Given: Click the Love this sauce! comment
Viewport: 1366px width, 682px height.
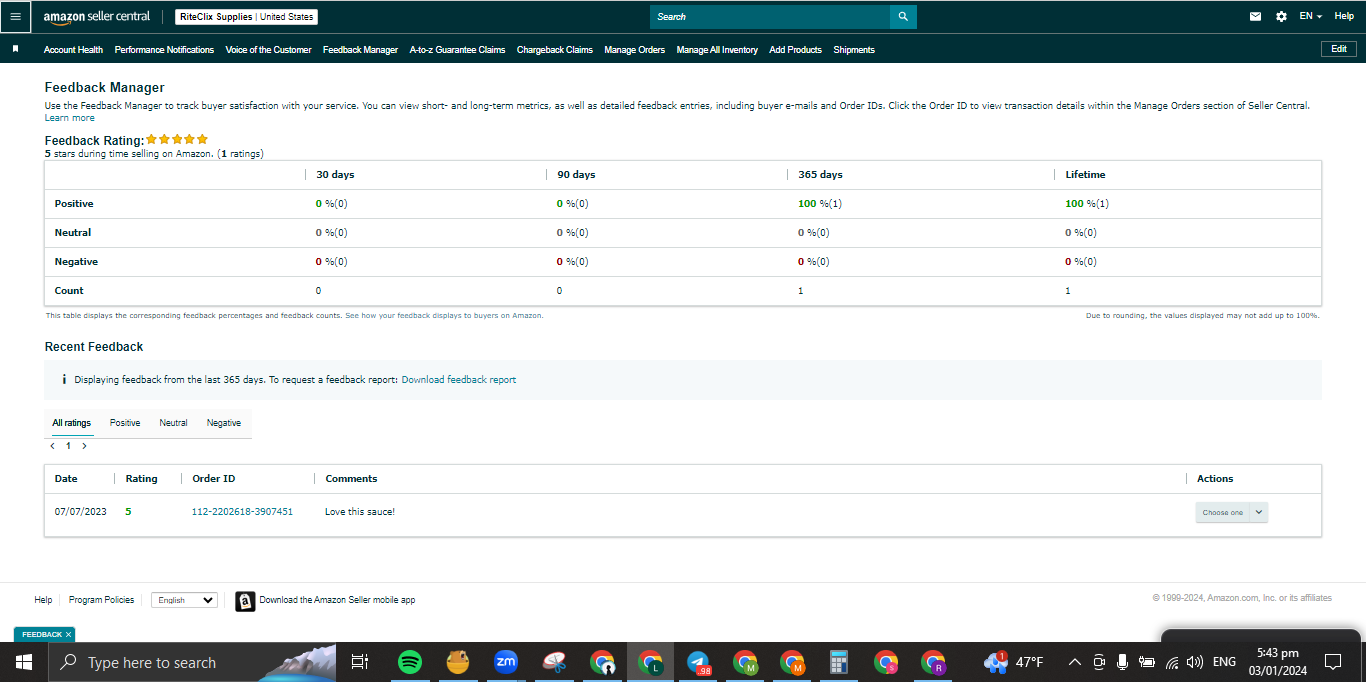Looking at the screenshot, I should pos(360,512).
